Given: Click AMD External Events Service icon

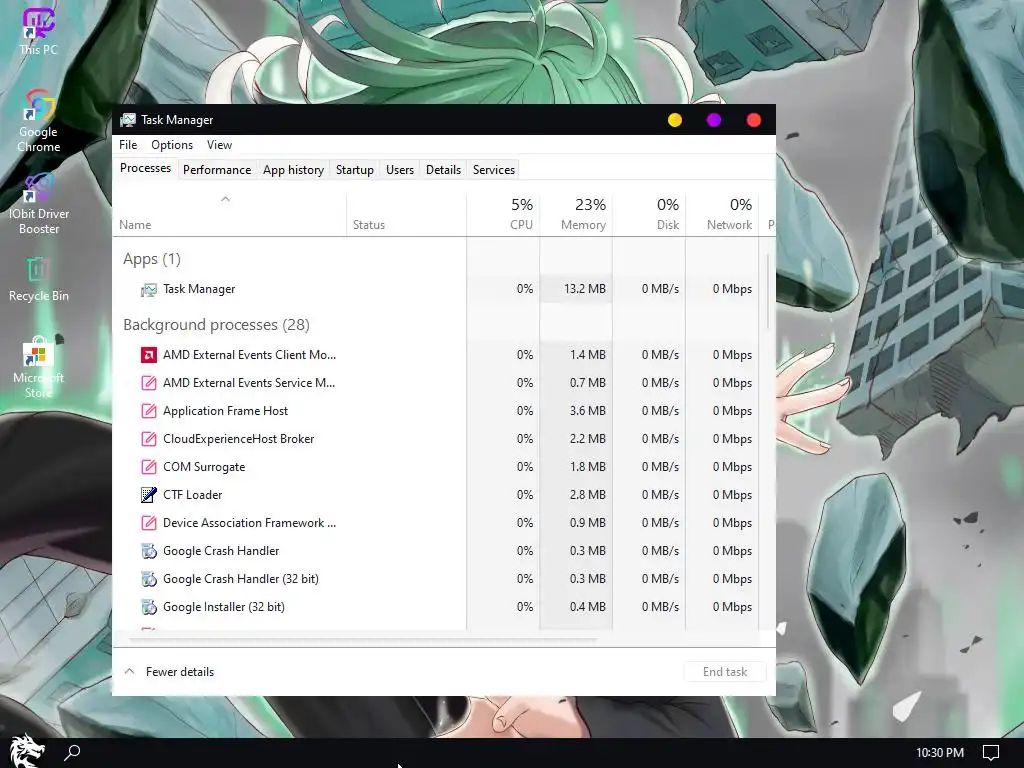Looking at the screenshot, I should (149, 383).
